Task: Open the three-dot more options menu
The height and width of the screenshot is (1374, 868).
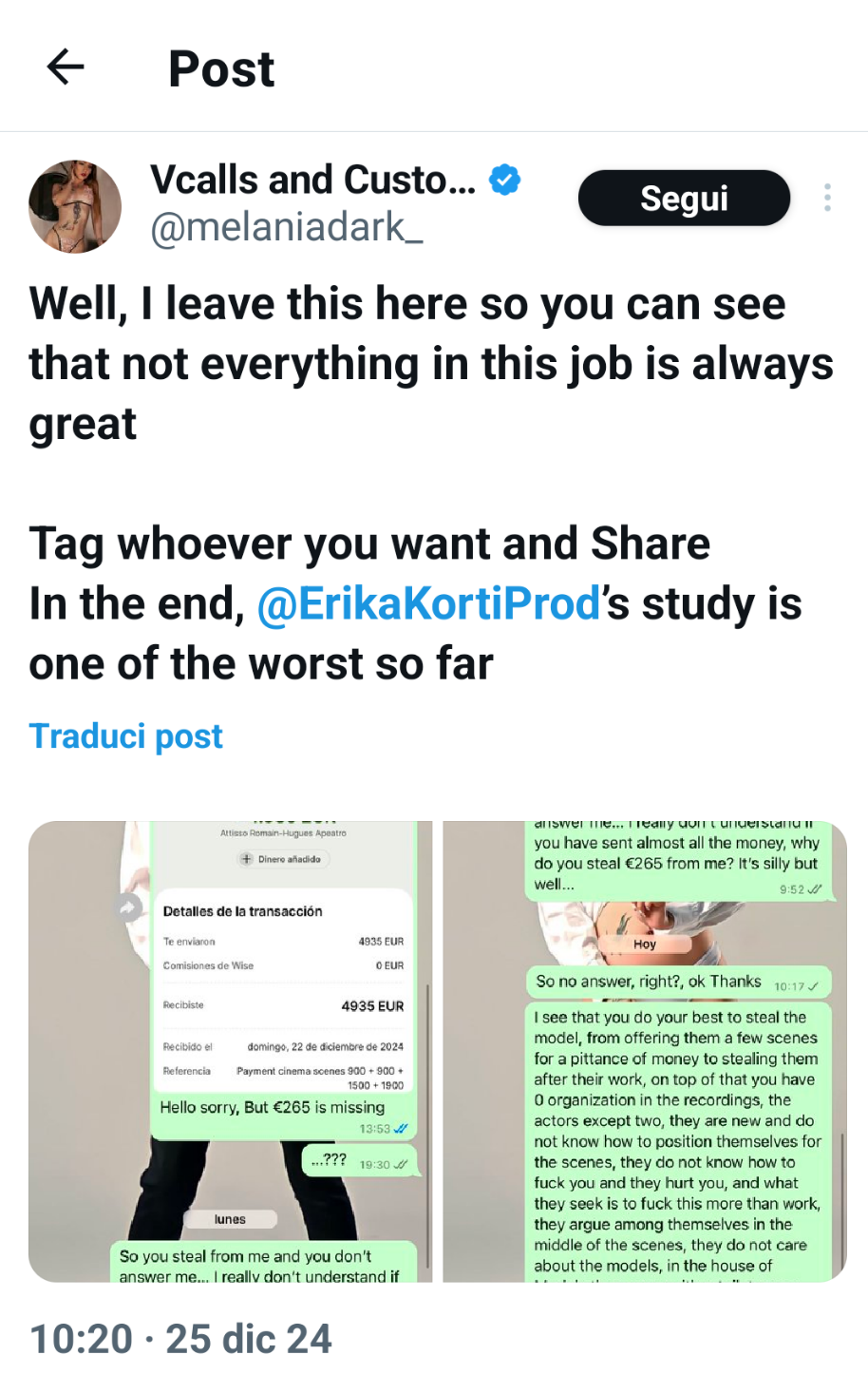Action: click(827, 198)
